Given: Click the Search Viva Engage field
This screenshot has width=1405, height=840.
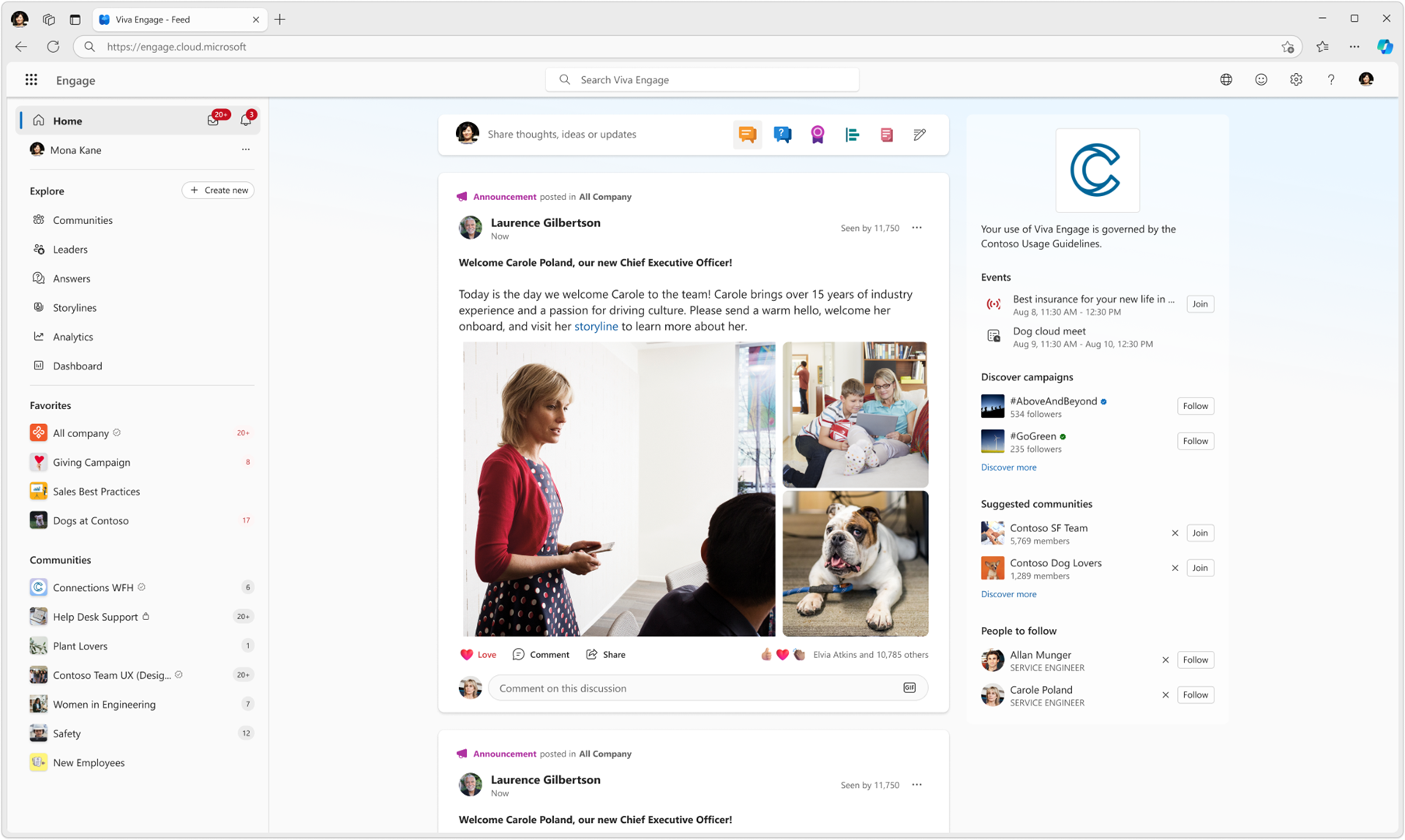Looking at the screenshot, I should [702, 79].
